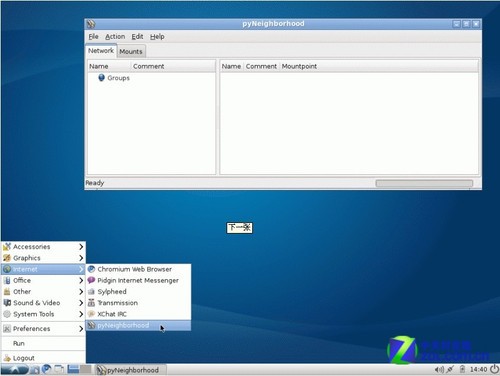Switch to the first blue workspace in the pager
This screenshot has height=376, width=500.
[x=73, y=369]
